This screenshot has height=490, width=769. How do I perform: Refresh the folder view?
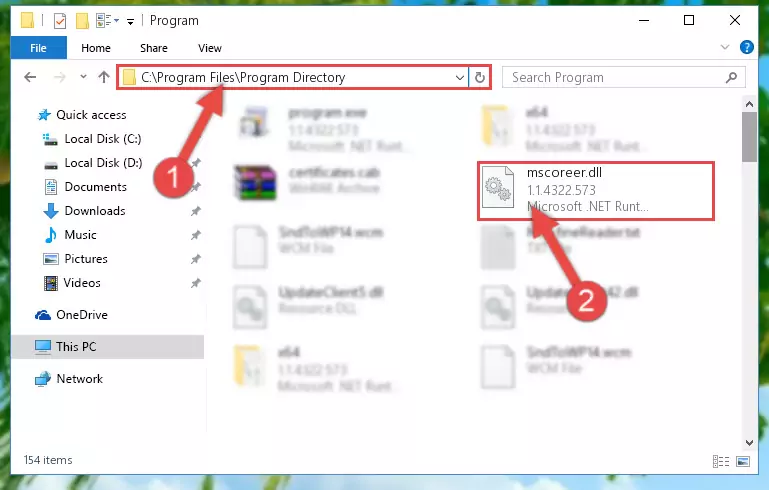click(480, 77)
